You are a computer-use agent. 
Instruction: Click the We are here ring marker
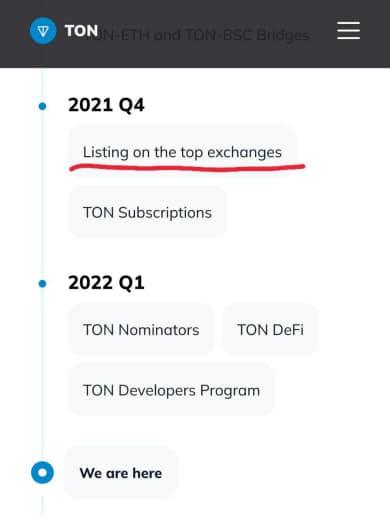click(42, 472)
